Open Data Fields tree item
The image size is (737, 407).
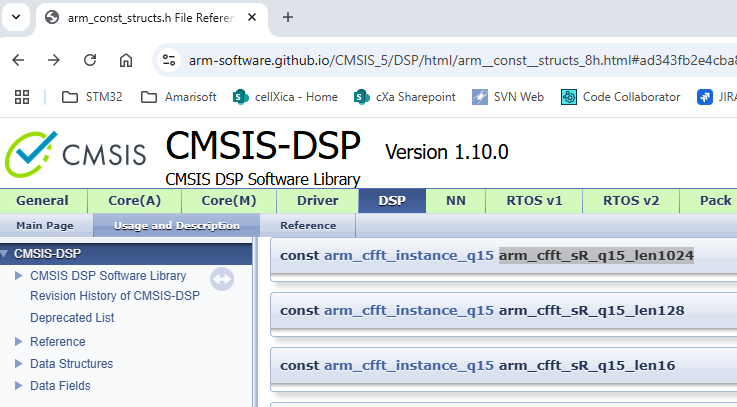pyautogui.click(x=60, y=386)
